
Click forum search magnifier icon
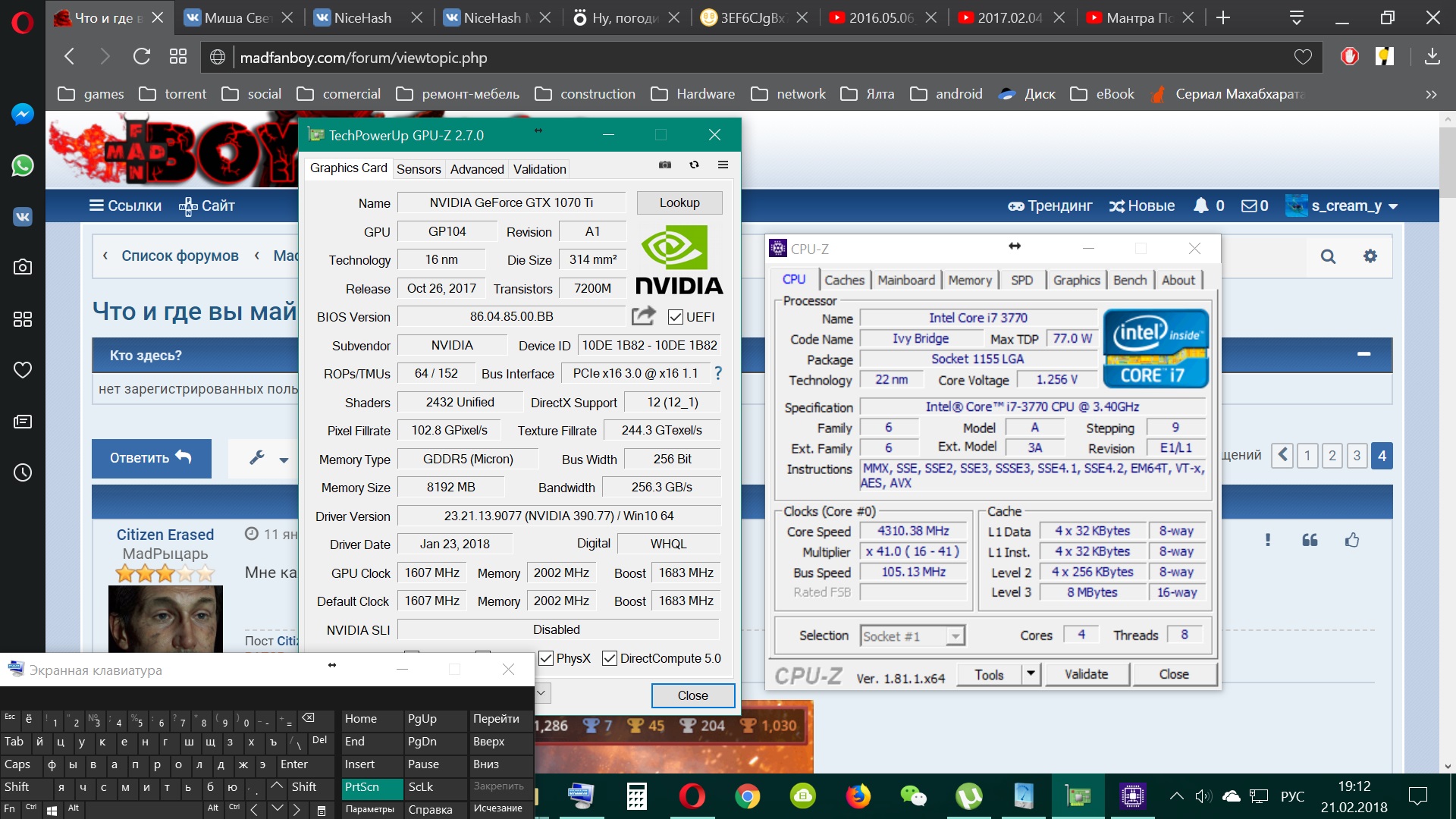(1328, 256)
